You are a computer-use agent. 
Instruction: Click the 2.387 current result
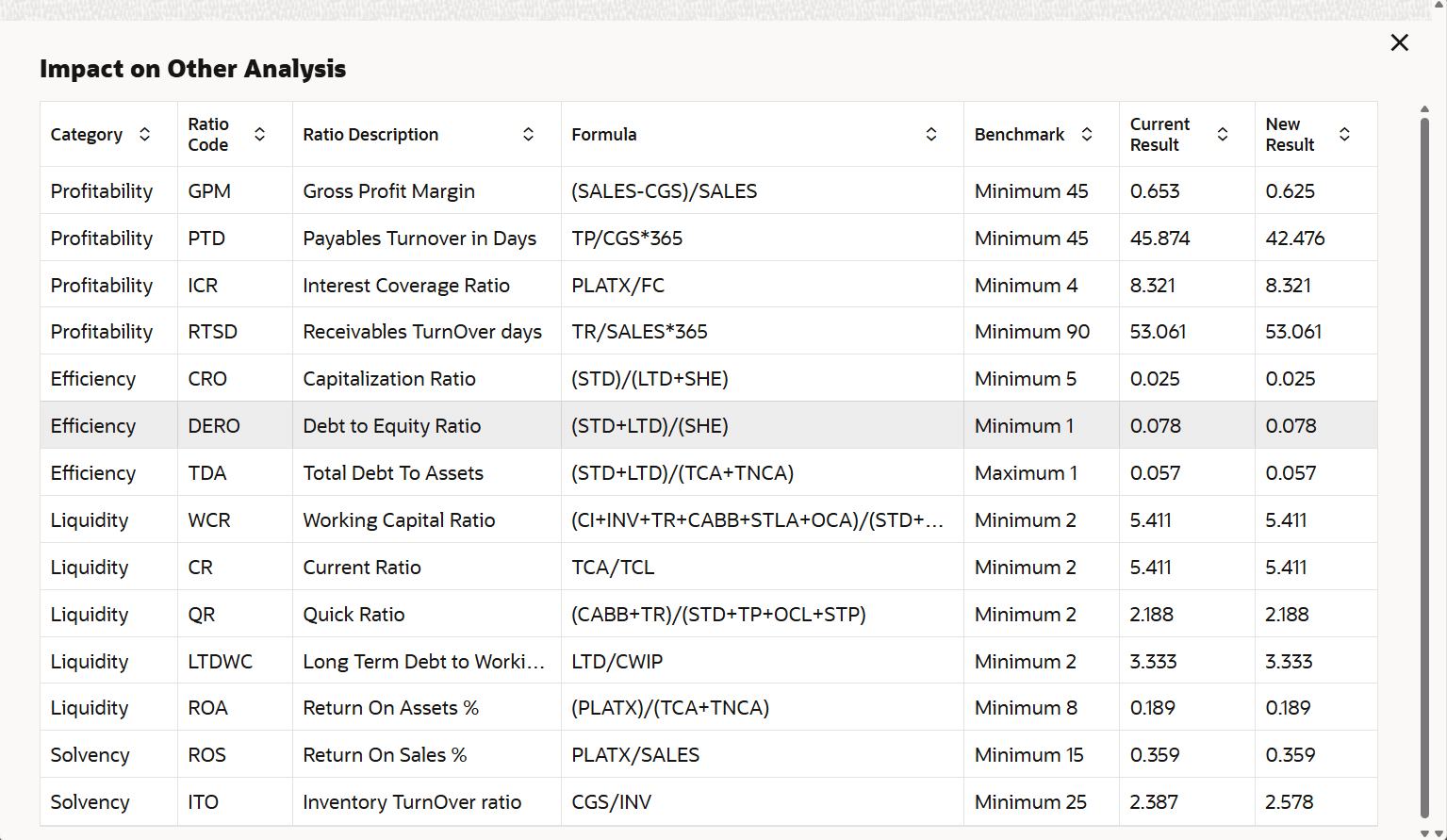(1155, 802)
